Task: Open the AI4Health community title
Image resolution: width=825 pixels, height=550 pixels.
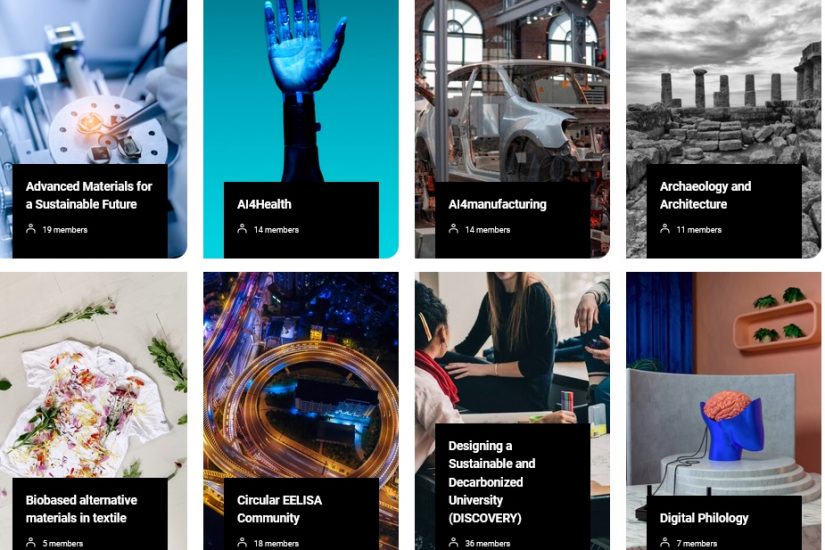Action: [x=264, y=204]
